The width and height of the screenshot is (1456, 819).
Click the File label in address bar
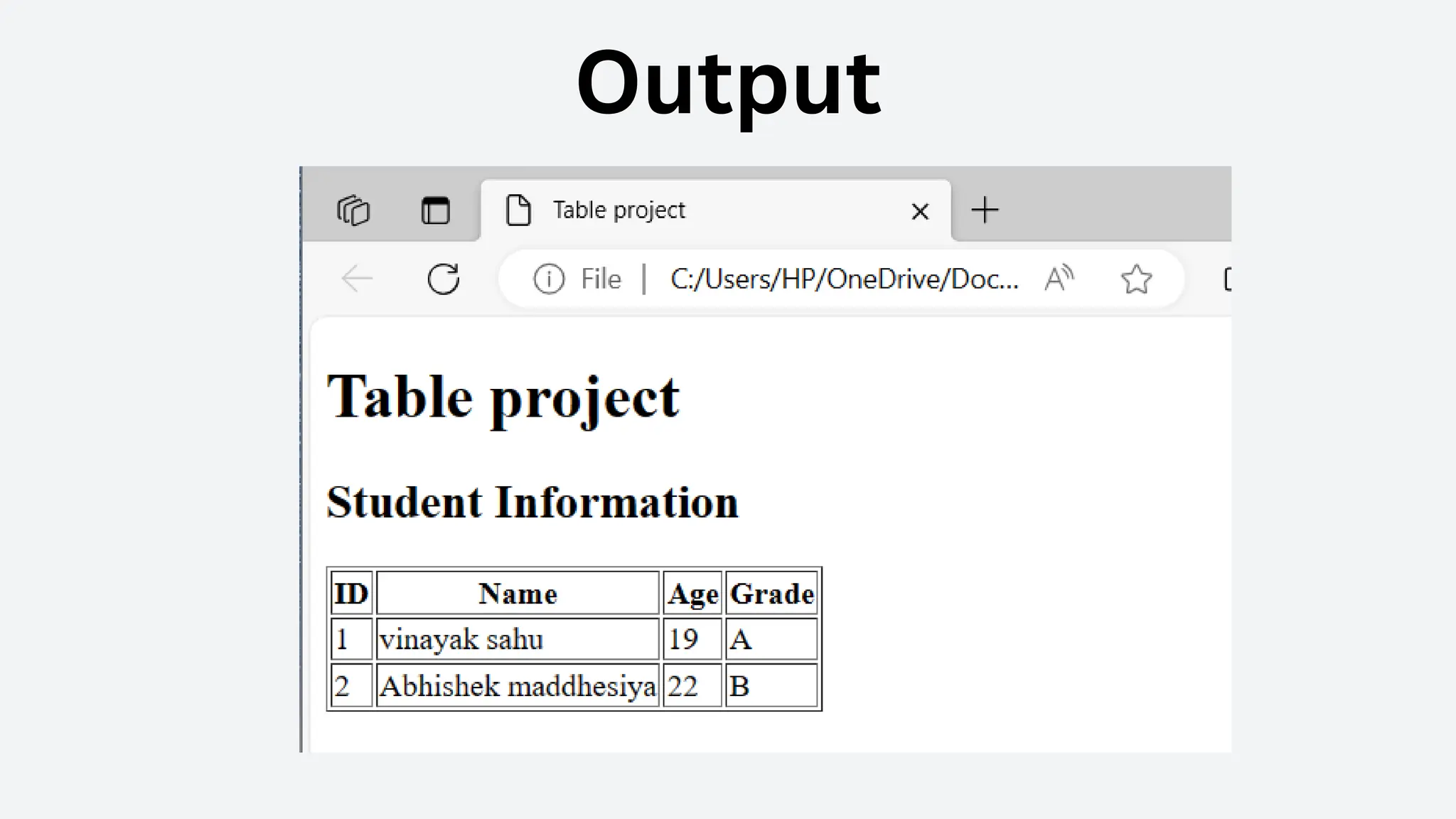tap(601, 279)
